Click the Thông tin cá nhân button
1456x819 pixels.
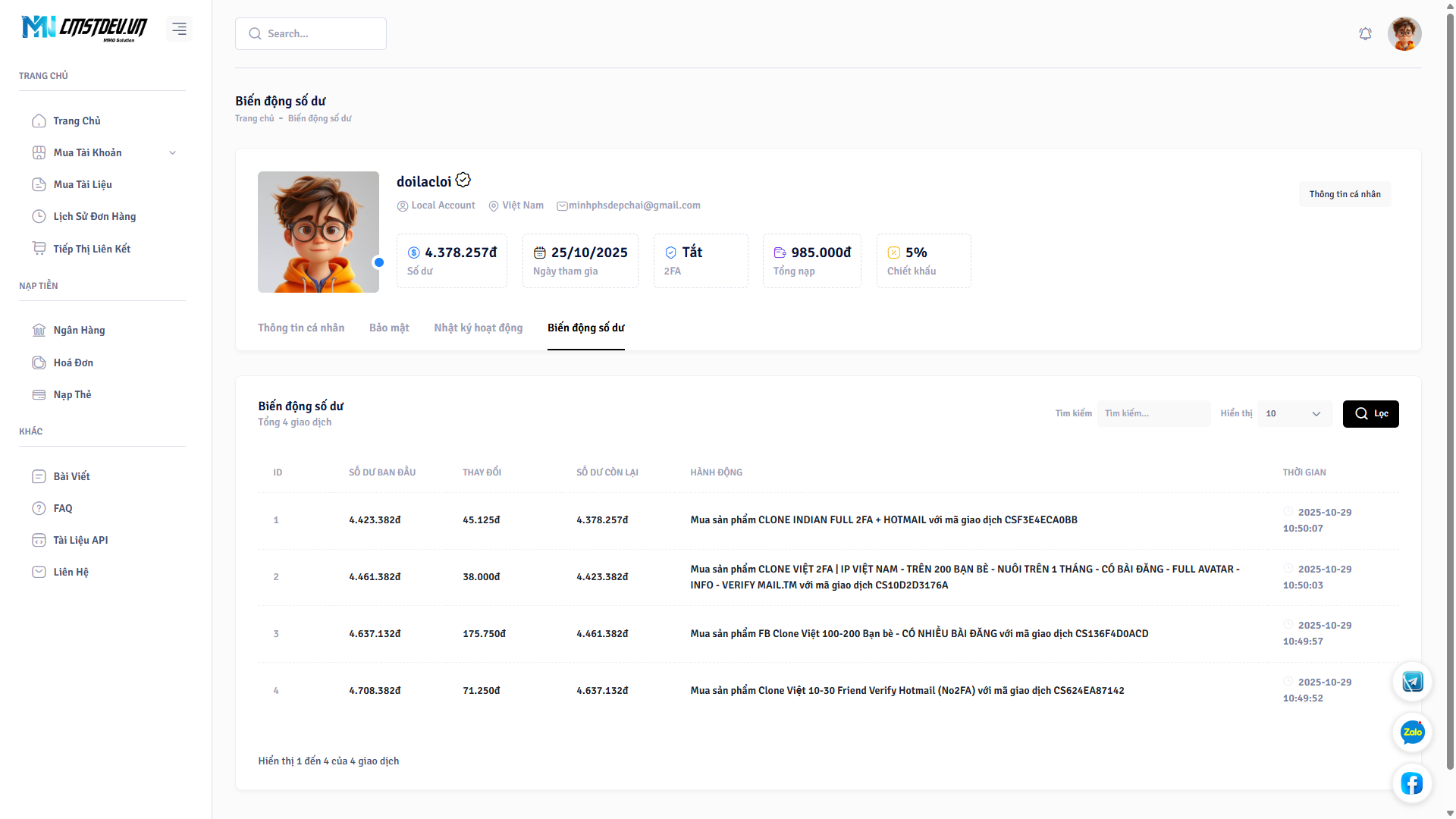(x=1344, y=195)
